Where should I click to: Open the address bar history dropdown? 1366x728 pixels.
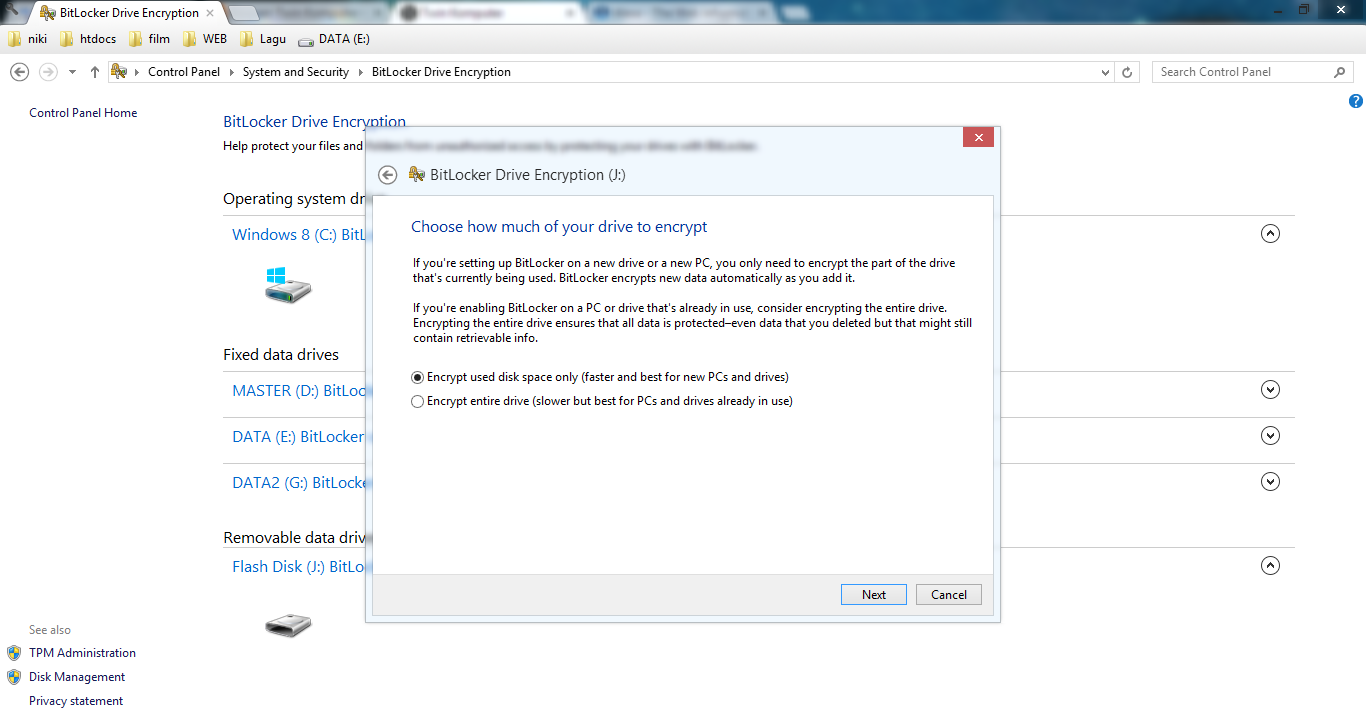1105,72
